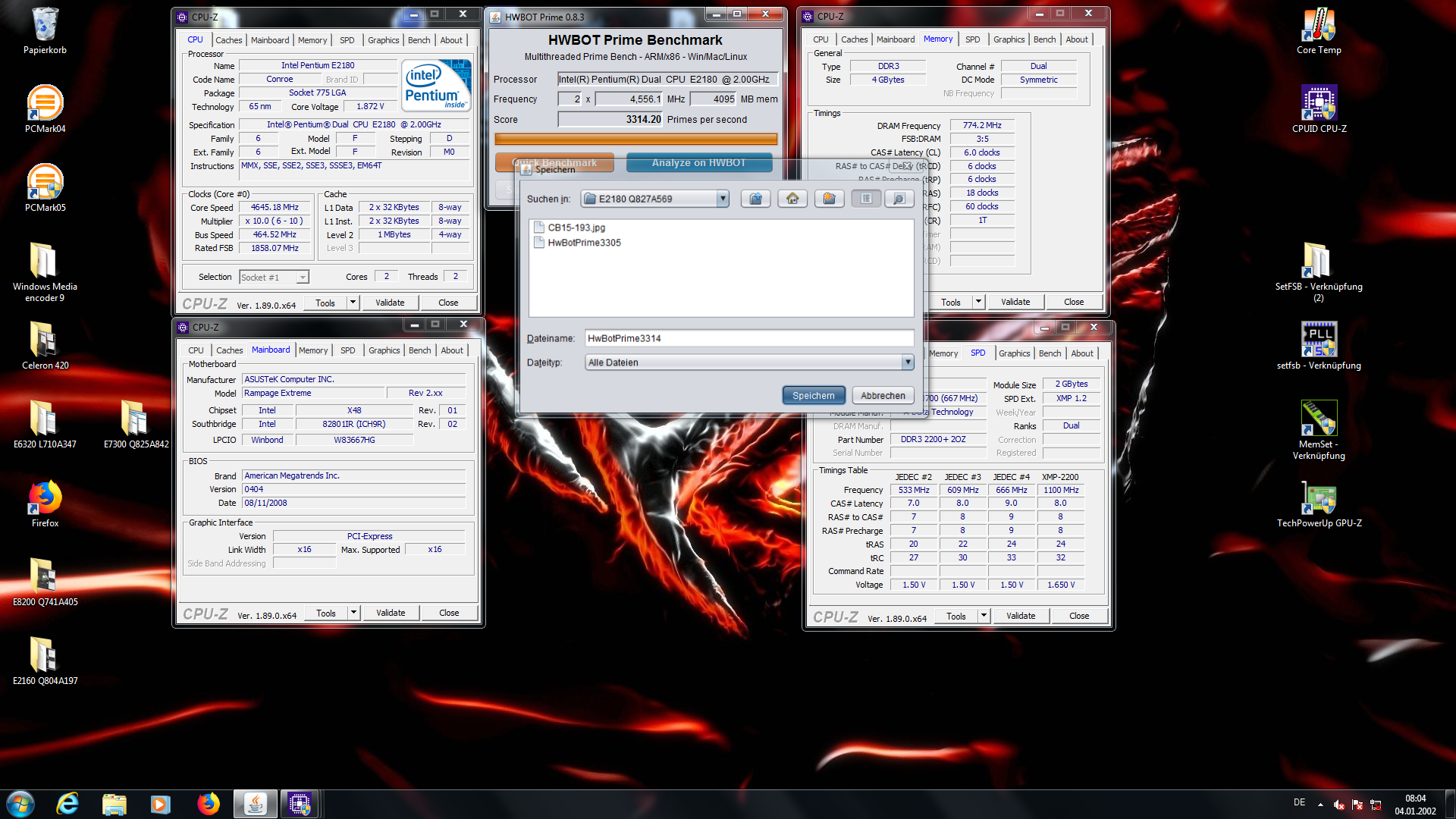Click the Speichern button

pos(814,395)
